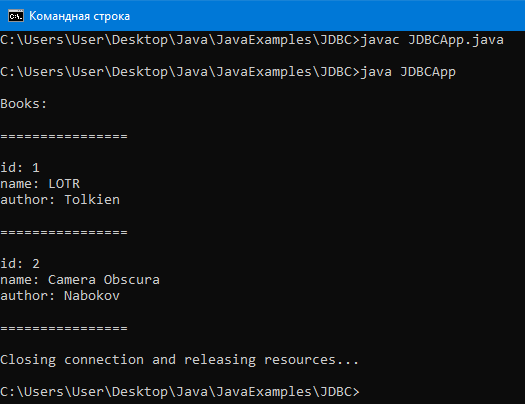Viewport: 525px width, 404px height.
Task: Click the 'Командная строка' window title text
Action: point(79,16)
